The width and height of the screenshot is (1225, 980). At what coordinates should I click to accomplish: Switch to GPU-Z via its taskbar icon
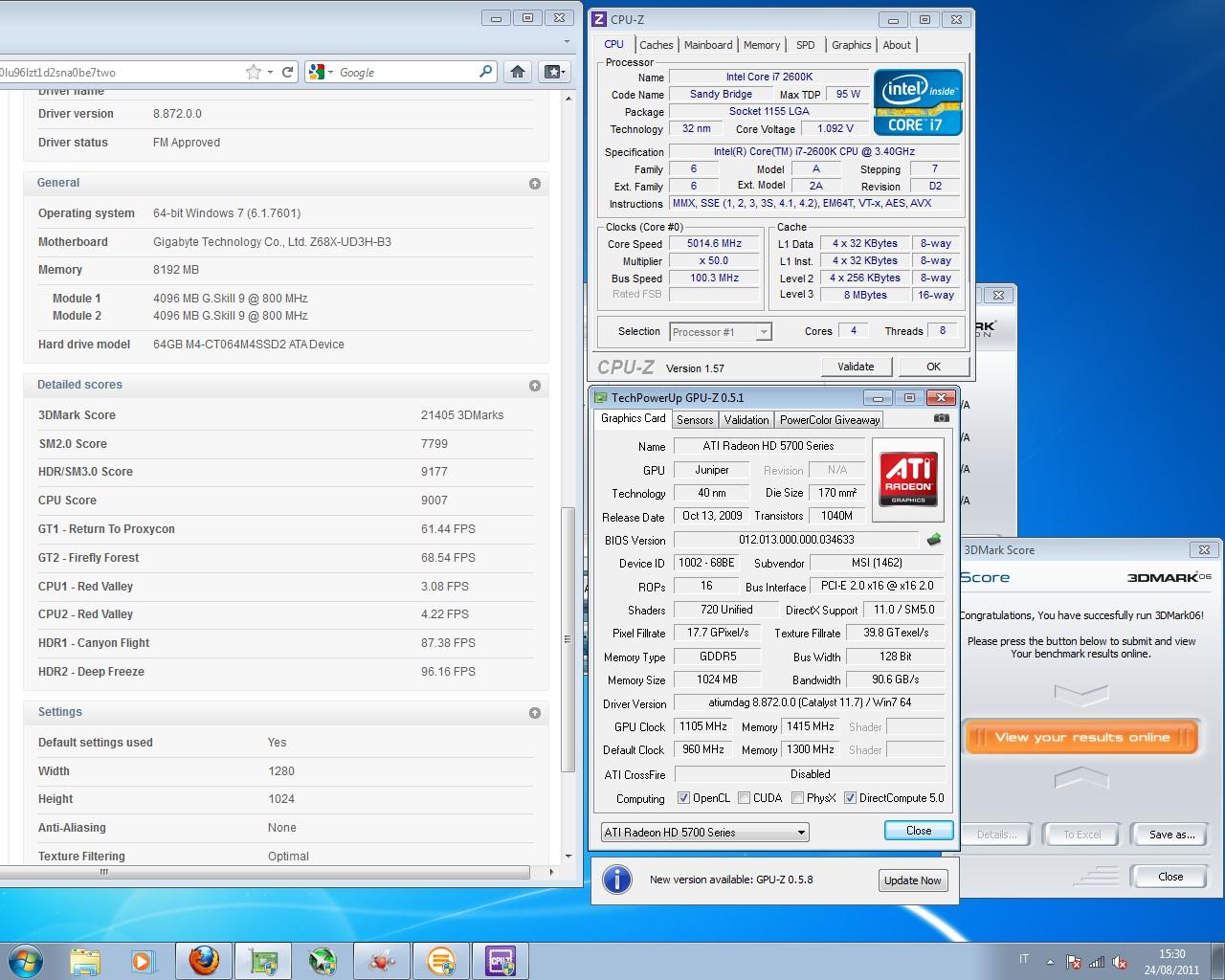pos(263,960)
